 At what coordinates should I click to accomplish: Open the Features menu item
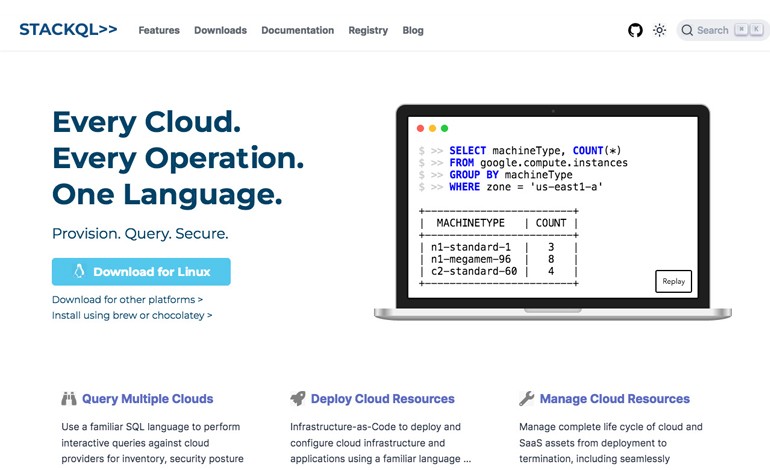tap(159, 30)
